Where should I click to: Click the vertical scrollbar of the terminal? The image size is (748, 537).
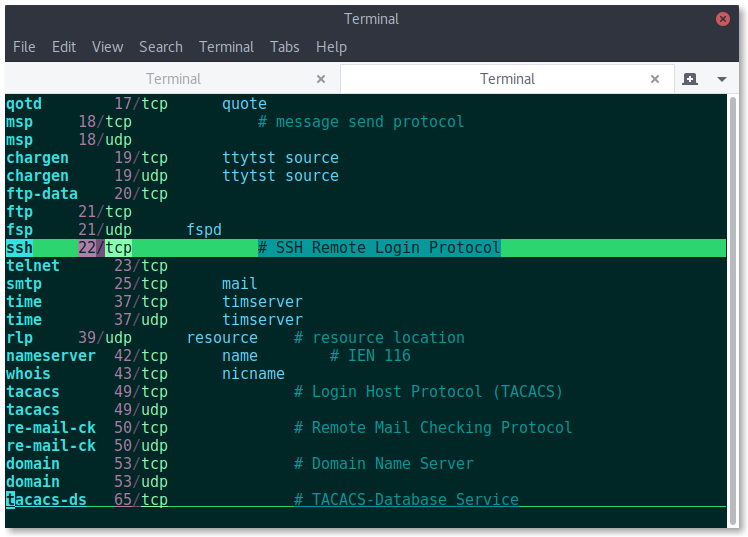[x=733, y=310]
